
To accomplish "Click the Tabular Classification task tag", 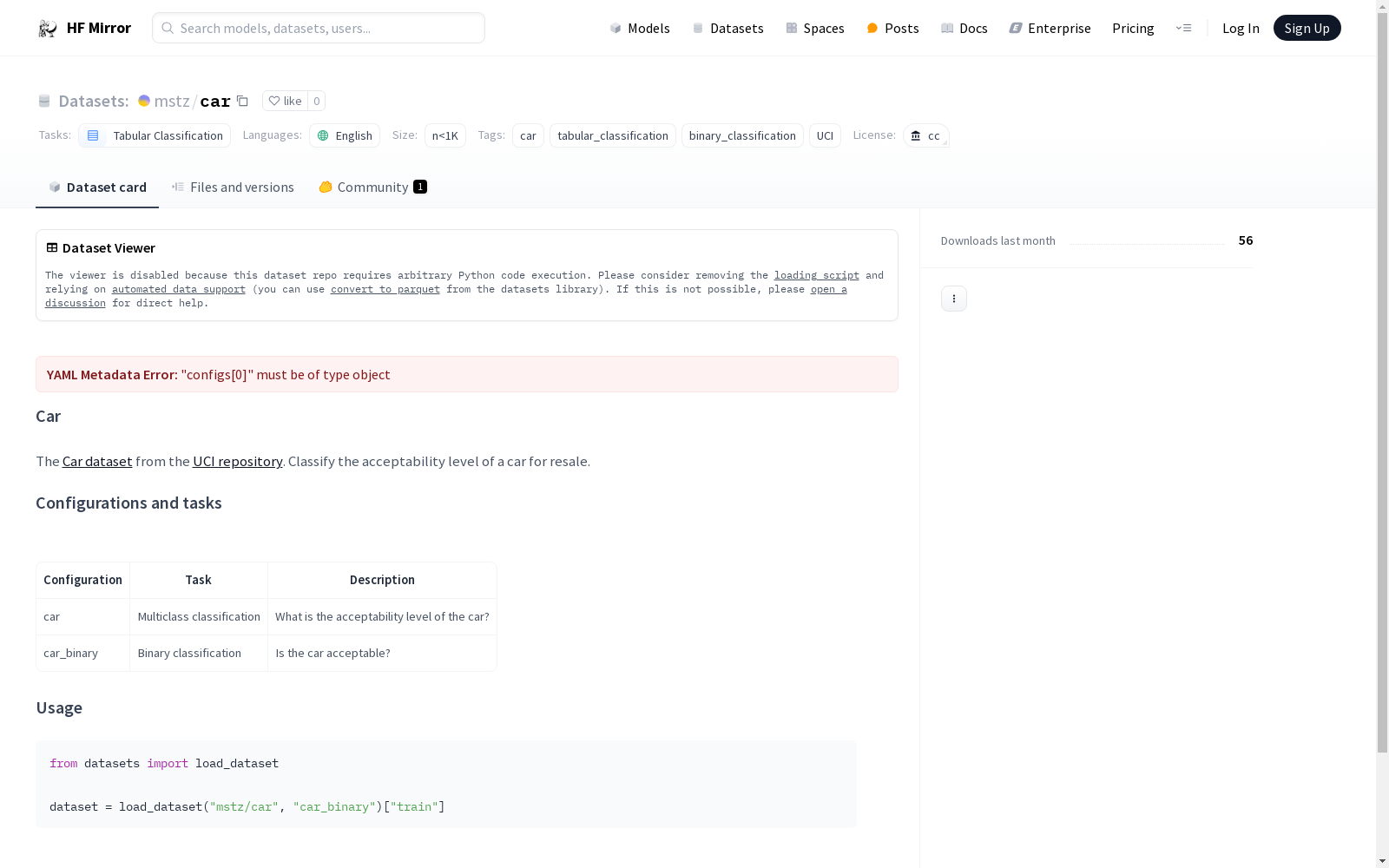I will coord(155,135).
